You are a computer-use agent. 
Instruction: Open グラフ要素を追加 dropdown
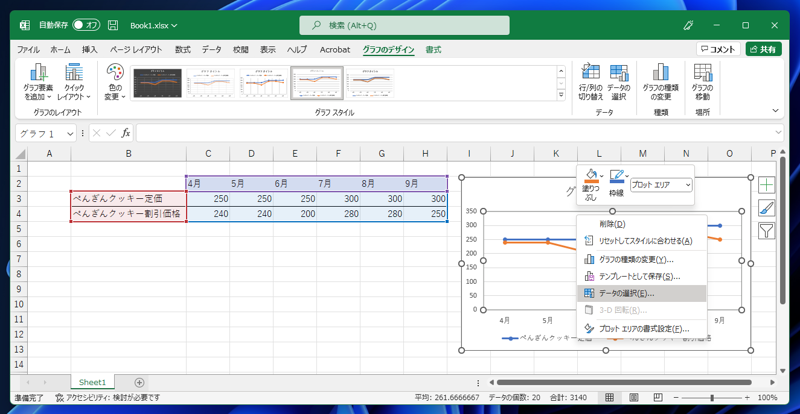38,82
